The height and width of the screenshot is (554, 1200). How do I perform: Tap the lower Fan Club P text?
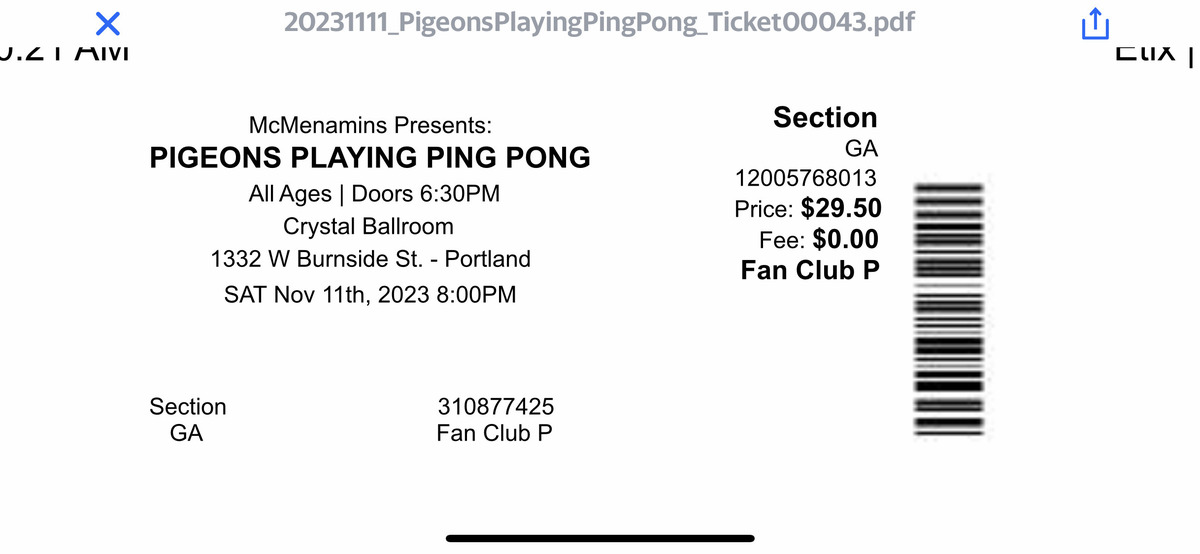point(495,433)
